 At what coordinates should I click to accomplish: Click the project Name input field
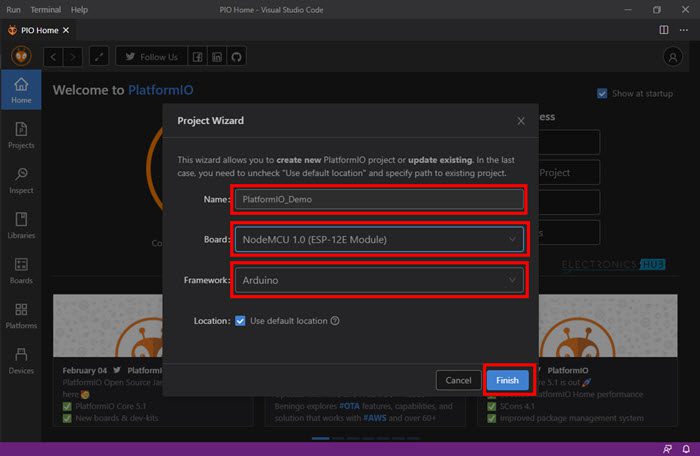coord(378,199)
